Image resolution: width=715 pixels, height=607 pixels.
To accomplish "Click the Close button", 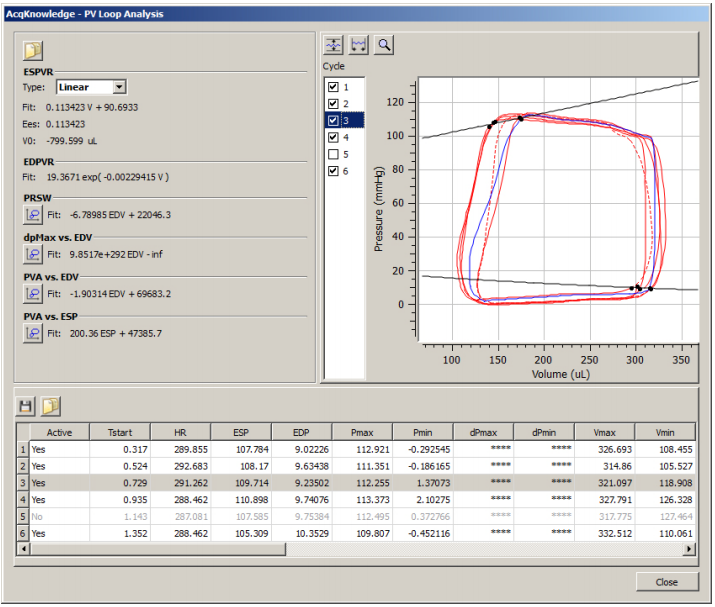I will (x=666, y=582).
